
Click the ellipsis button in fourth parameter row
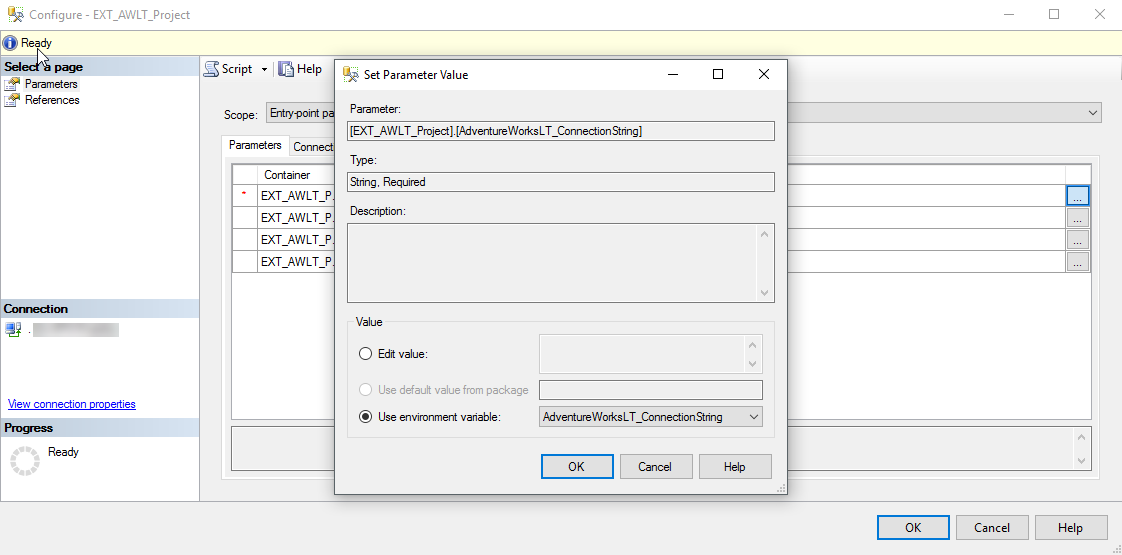click(1078, 261)
